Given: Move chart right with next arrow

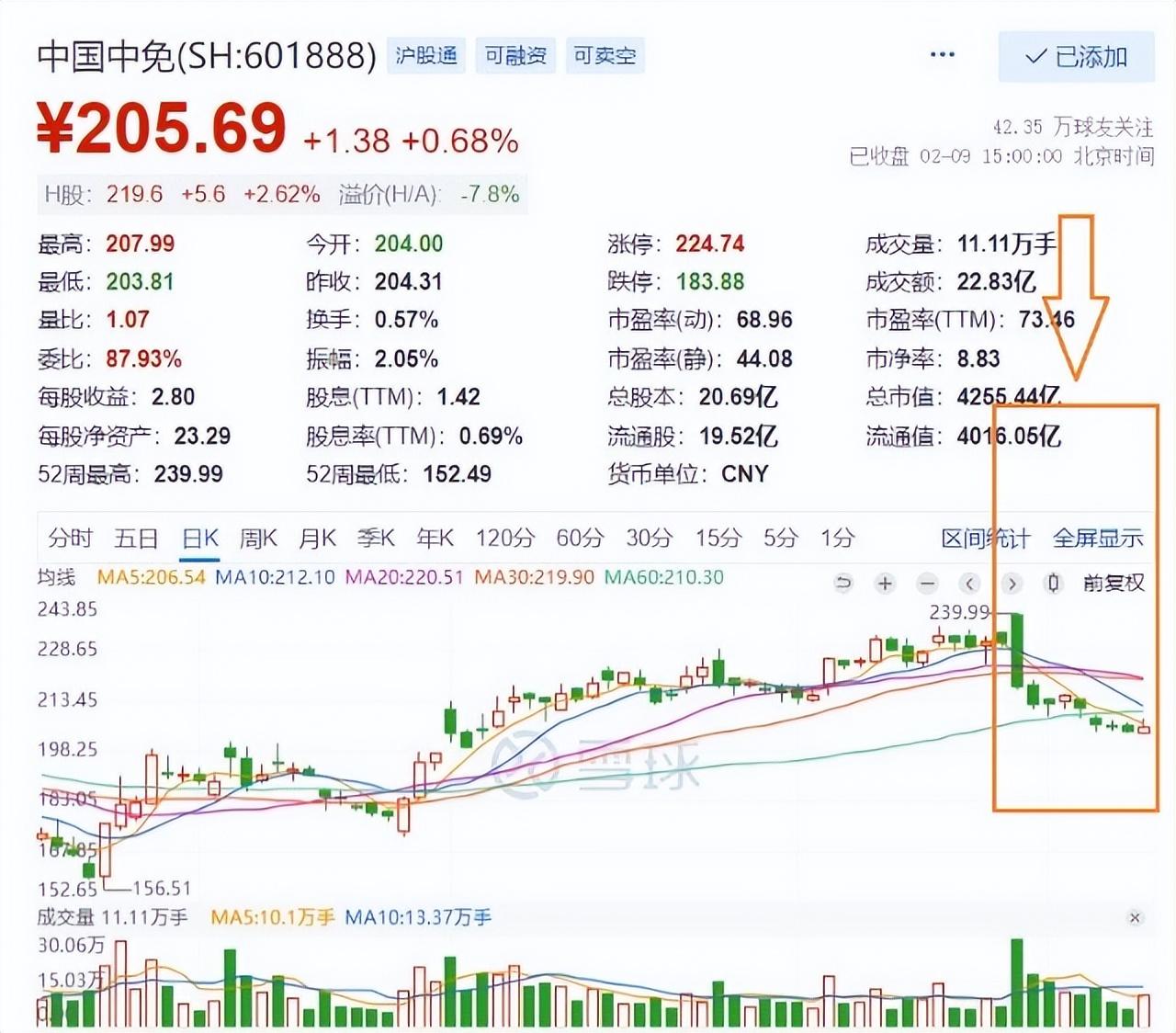Looking at the screenshot, I should tap(1012, 583).
